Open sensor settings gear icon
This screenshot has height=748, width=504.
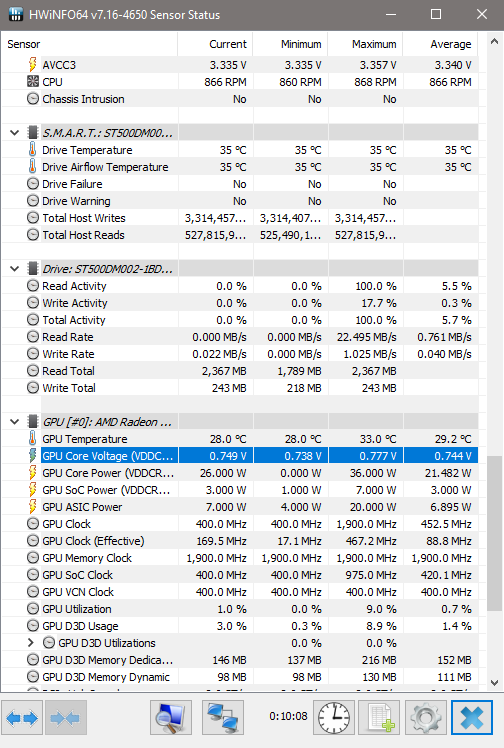(425, 717)
